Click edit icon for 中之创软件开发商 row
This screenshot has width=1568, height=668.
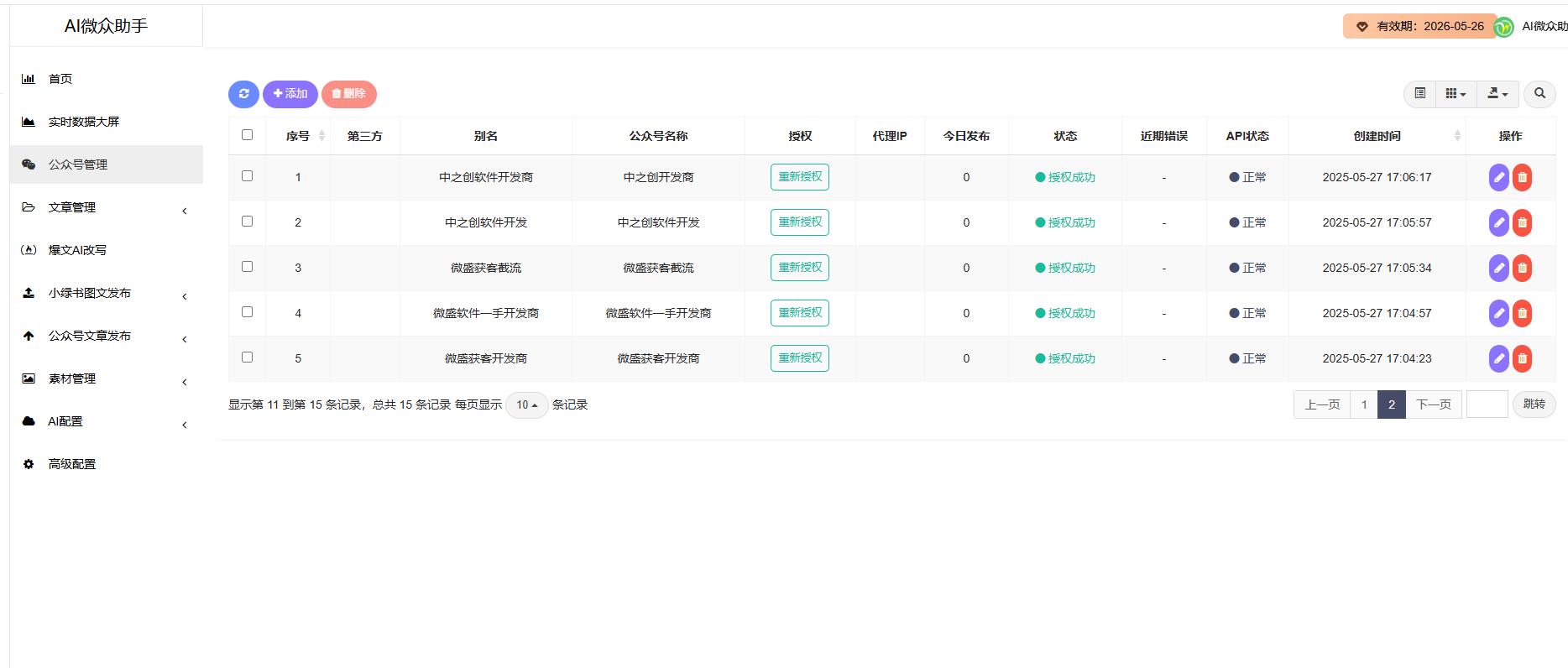(1498, 177)
